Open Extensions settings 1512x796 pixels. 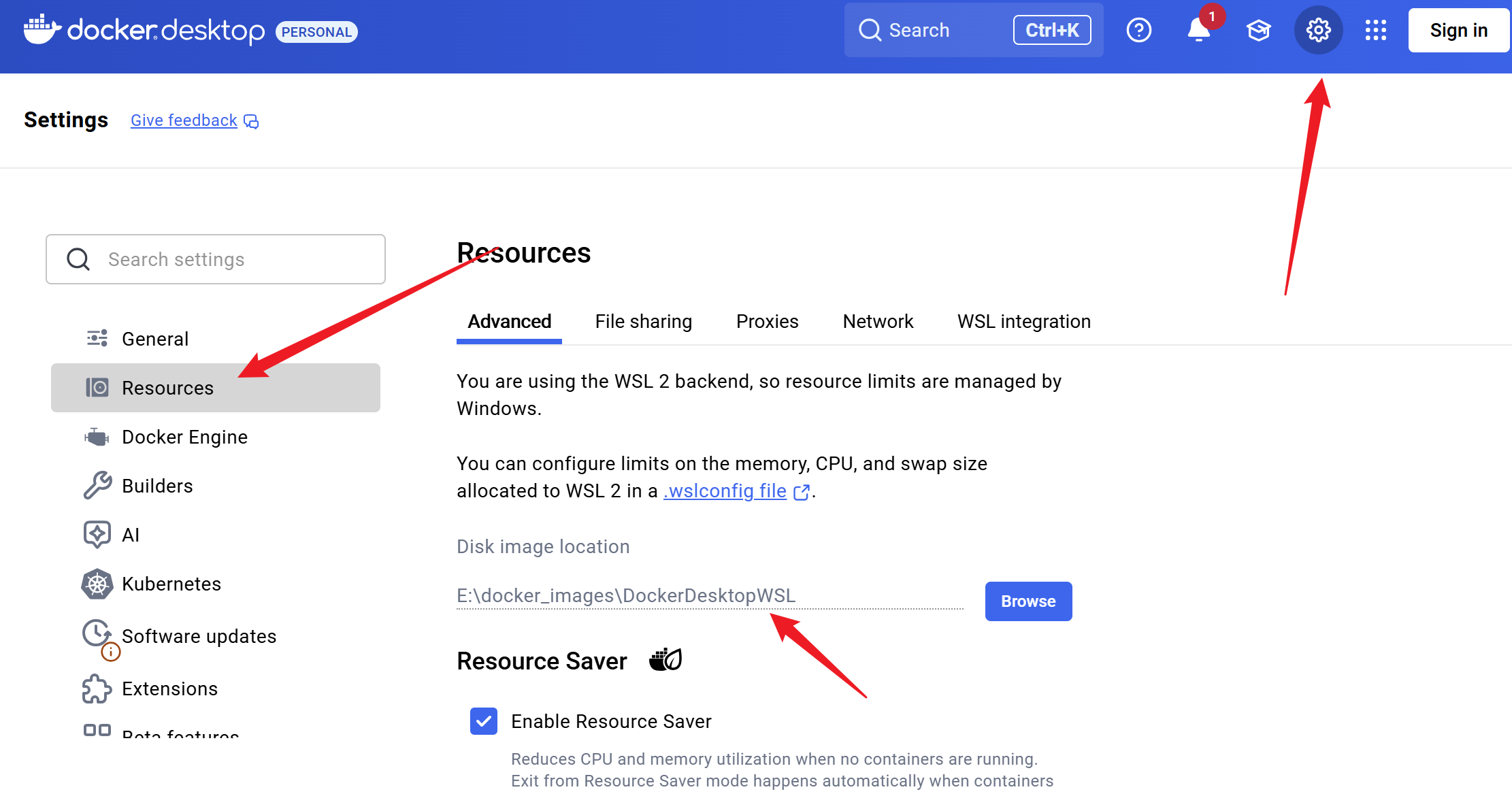216,689
